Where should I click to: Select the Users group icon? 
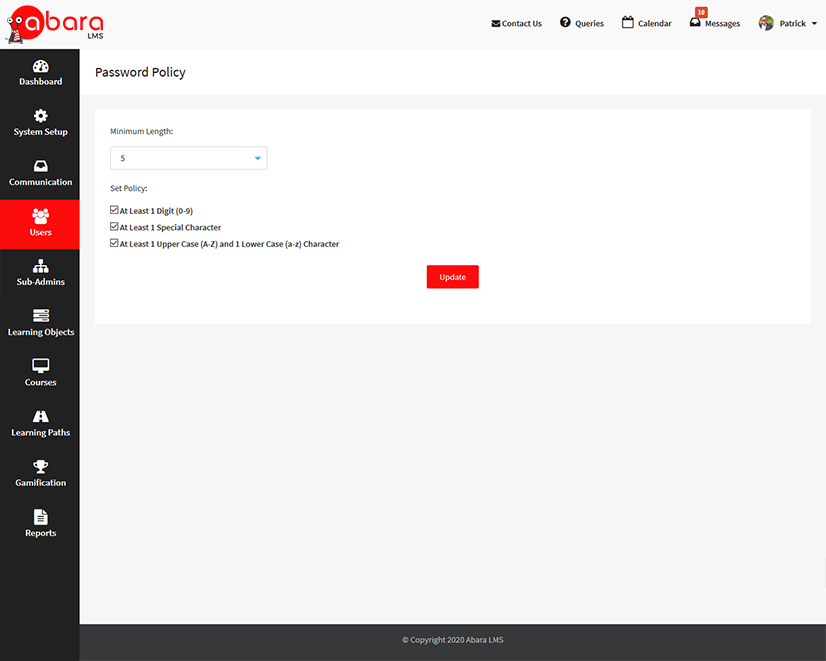point(41,216)
